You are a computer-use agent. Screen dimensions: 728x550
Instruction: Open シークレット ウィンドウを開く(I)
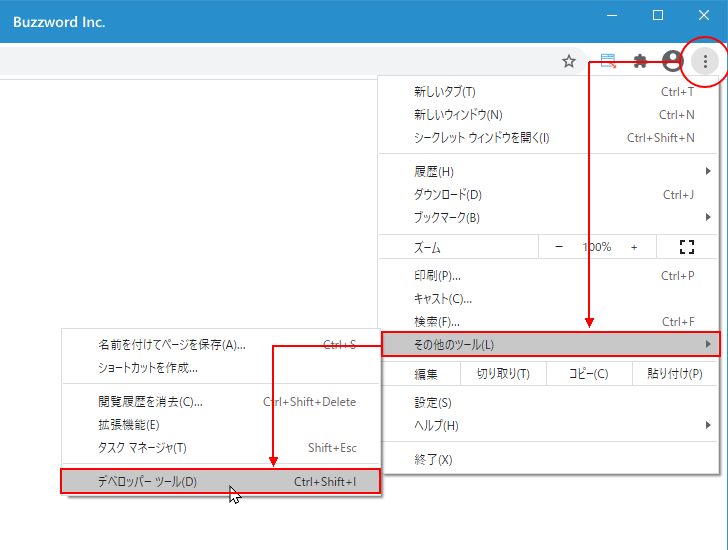click(x=550, y=138)
